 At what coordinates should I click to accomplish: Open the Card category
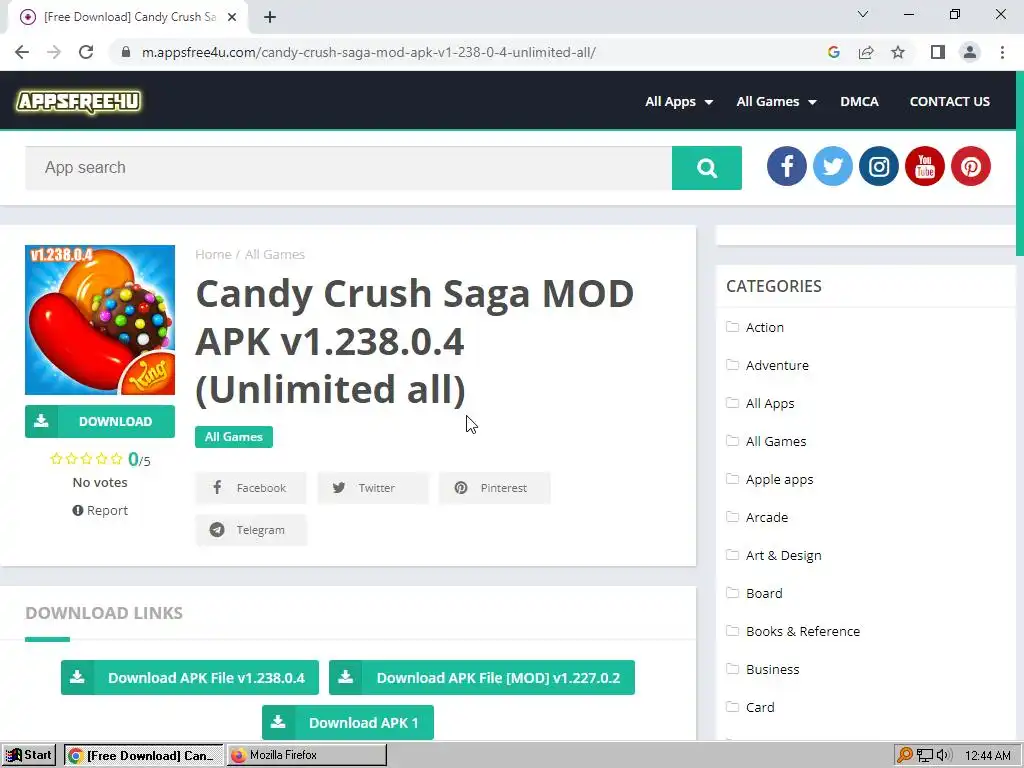[760, 707]
